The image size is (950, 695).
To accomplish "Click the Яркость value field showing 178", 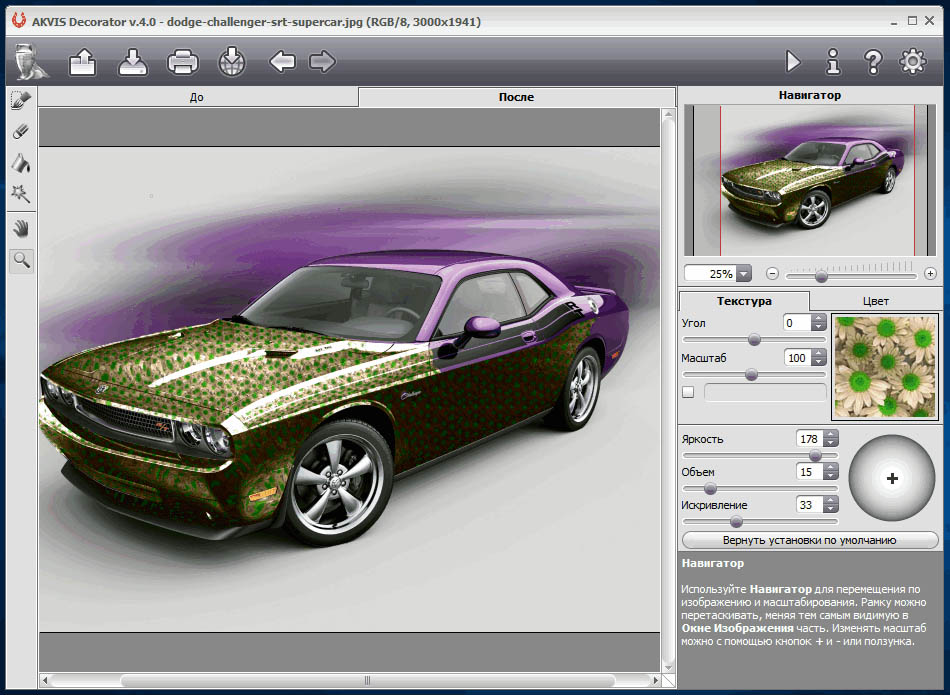I will coord(809,439).
